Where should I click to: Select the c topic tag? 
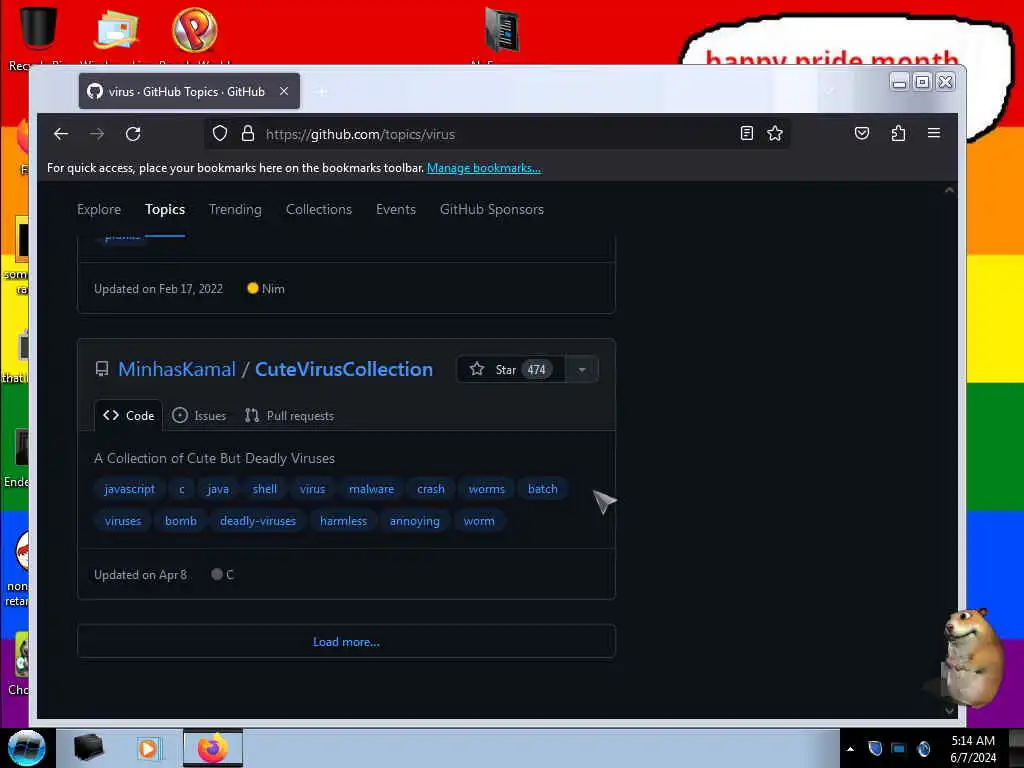[x=182, y=489]
